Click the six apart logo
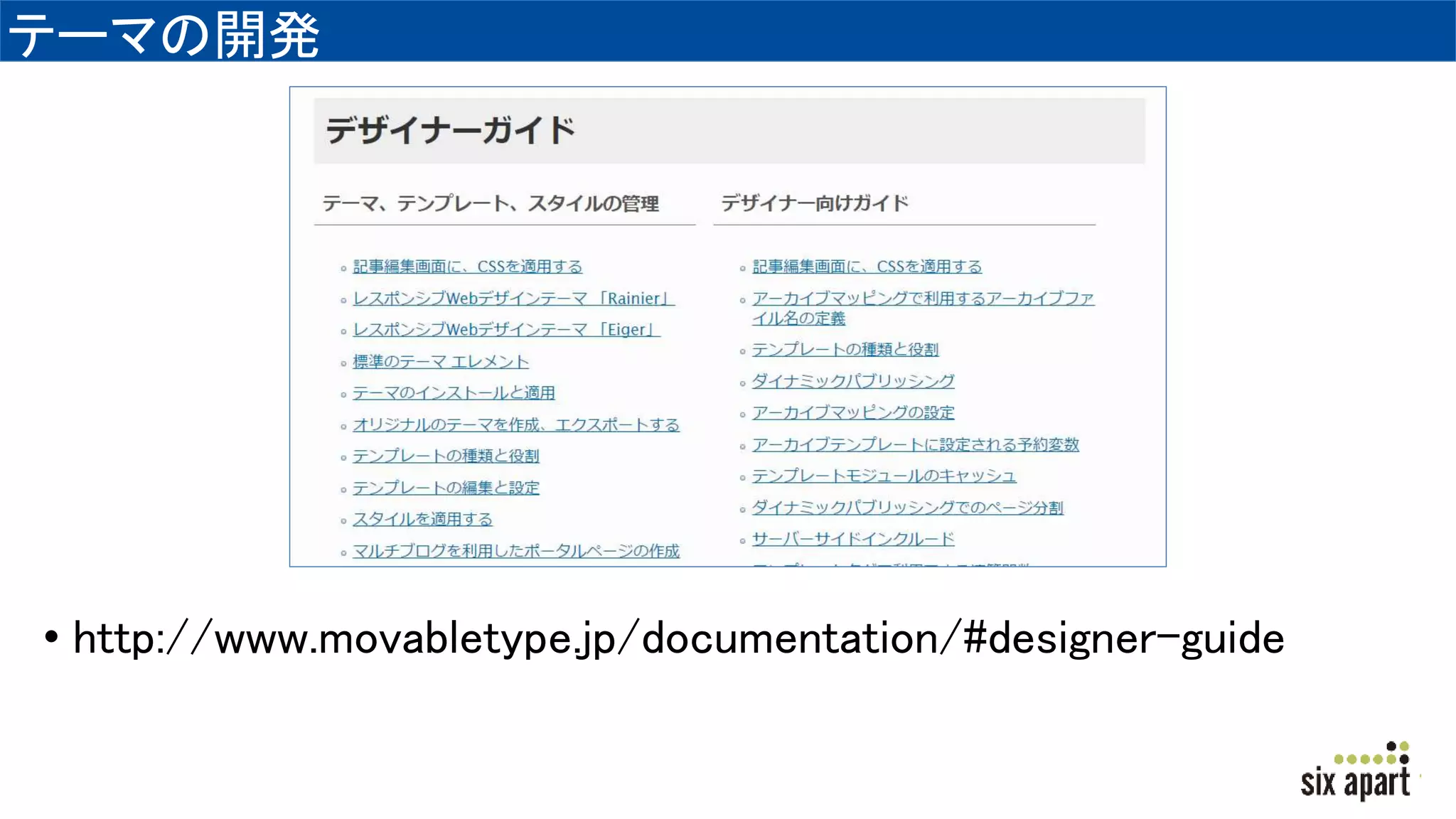 coord(1356,771)
